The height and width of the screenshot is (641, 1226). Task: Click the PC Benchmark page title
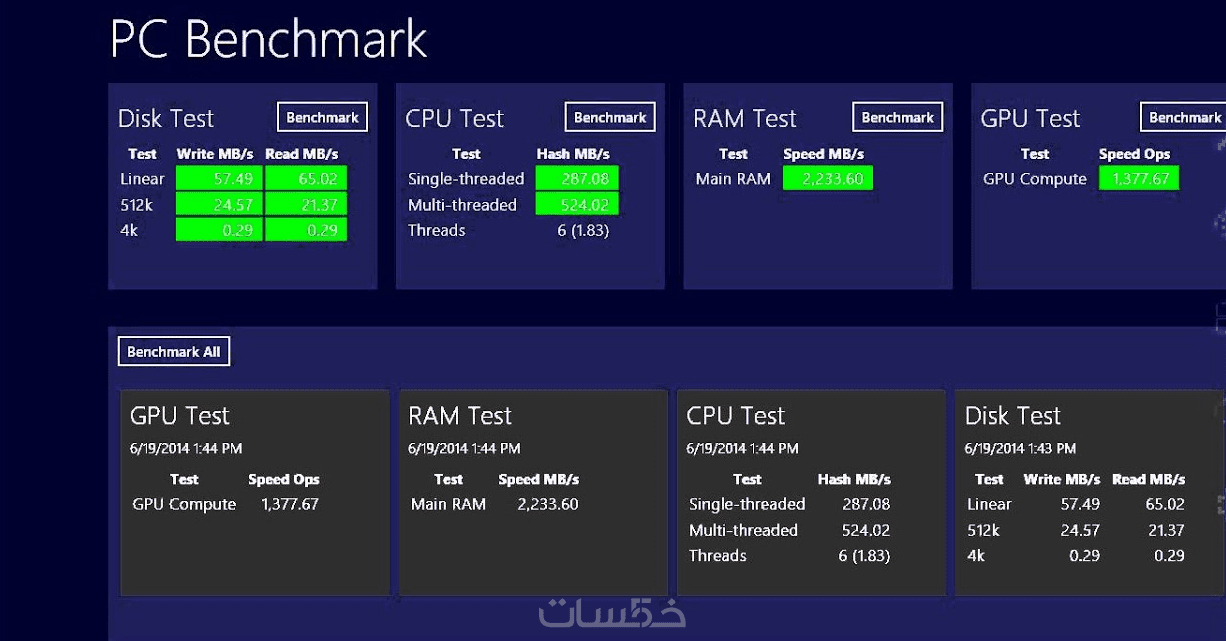click(268, 40)
